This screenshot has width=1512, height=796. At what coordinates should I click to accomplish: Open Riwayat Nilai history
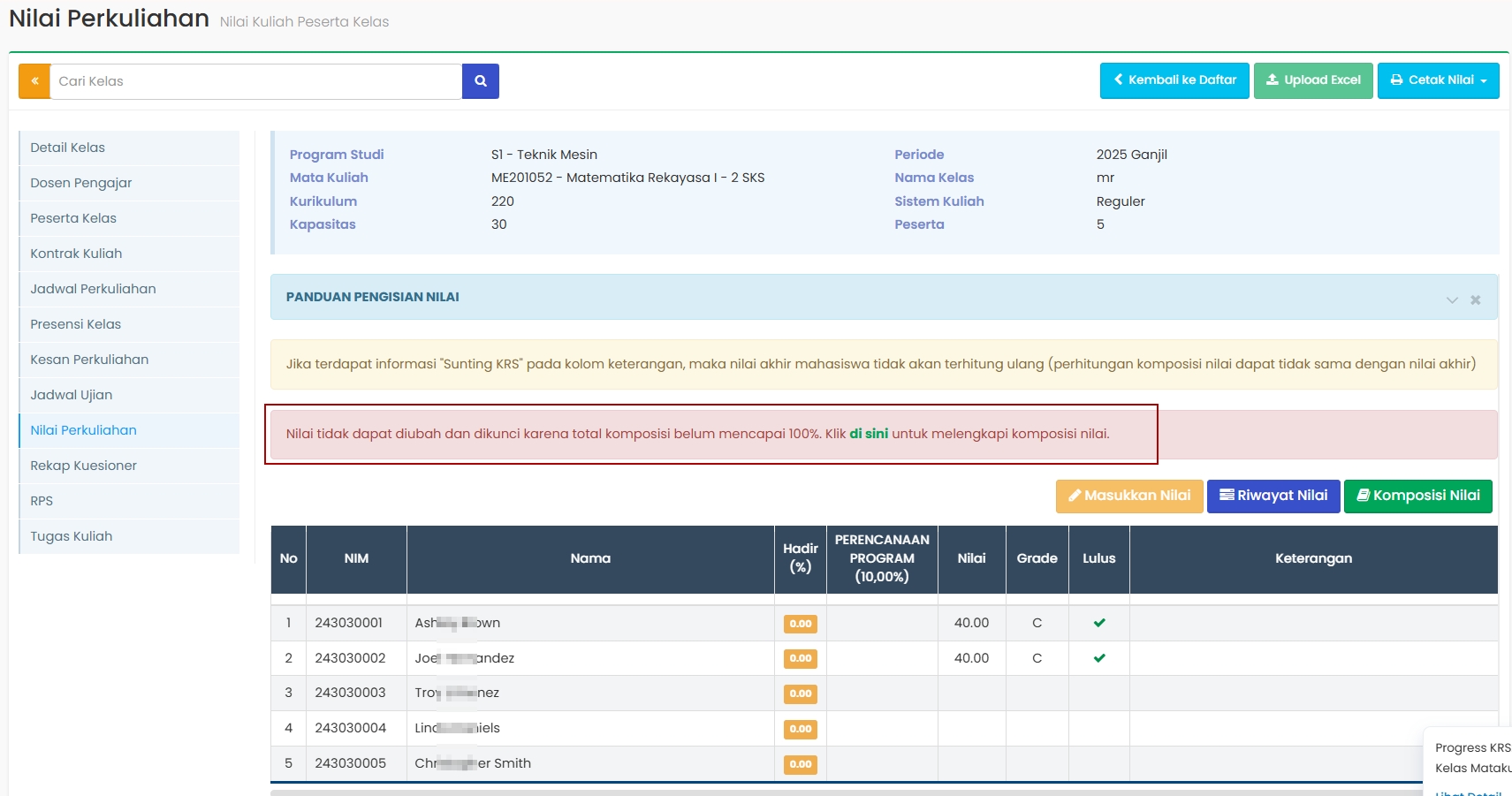1273,496
